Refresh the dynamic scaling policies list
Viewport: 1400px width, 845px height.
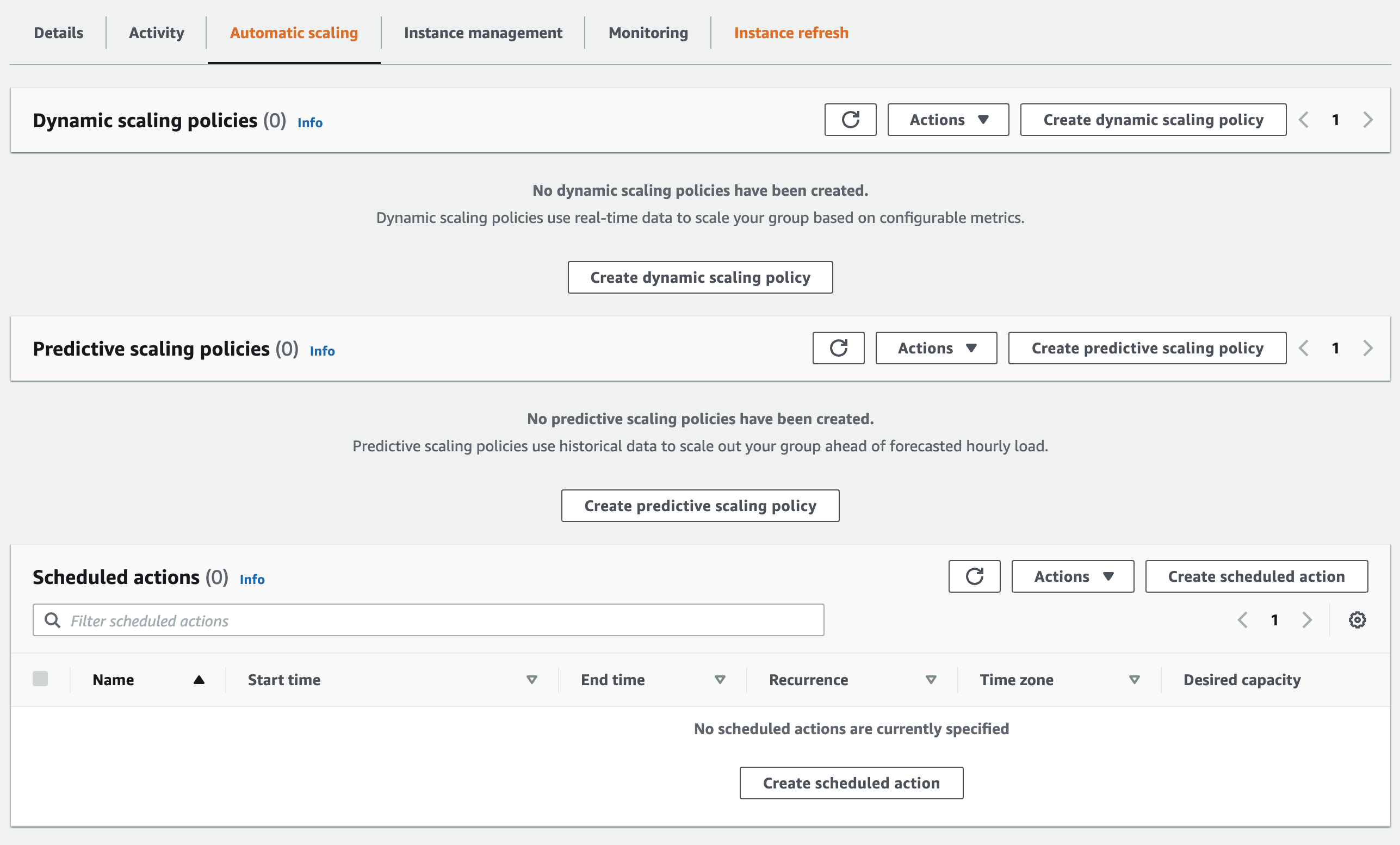850,120
